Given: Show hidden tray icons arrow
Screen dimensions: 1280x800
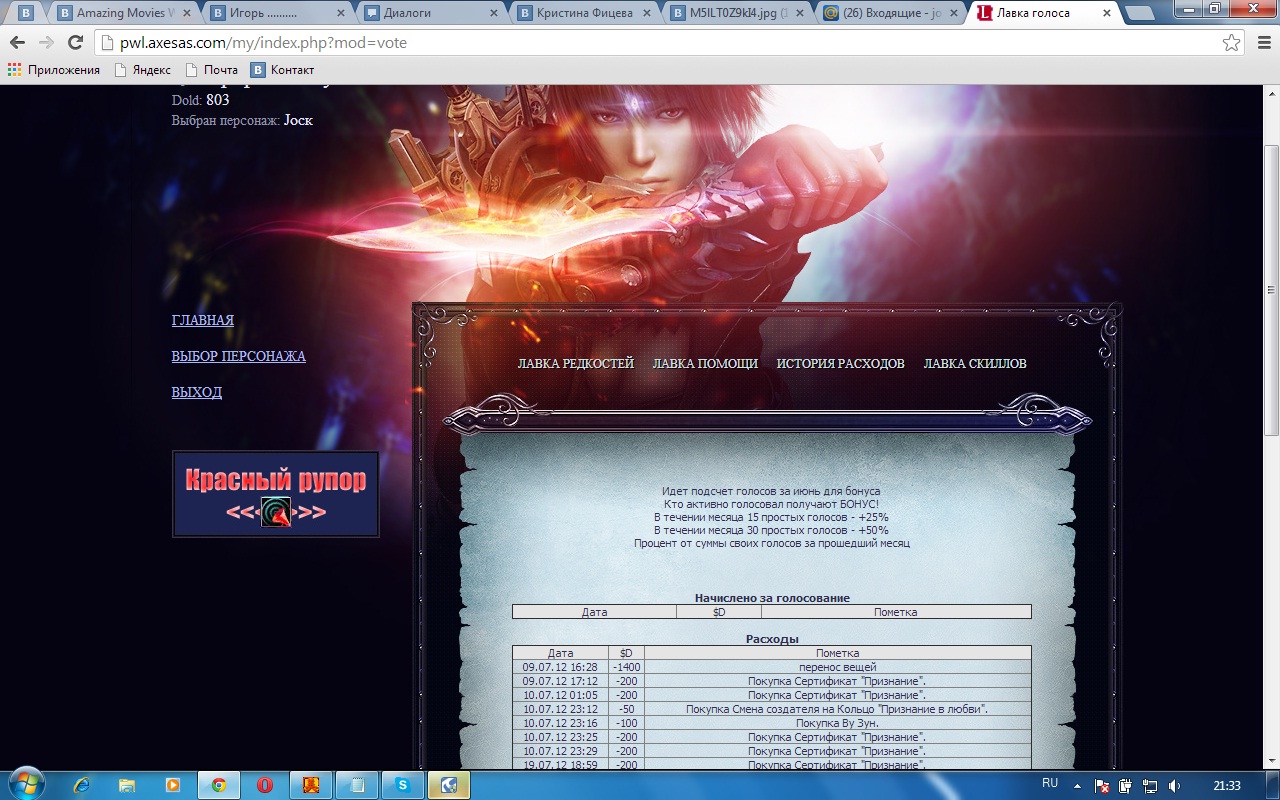Looking at the screenshot, I should pyautogui.click(x=1079, y=785).
